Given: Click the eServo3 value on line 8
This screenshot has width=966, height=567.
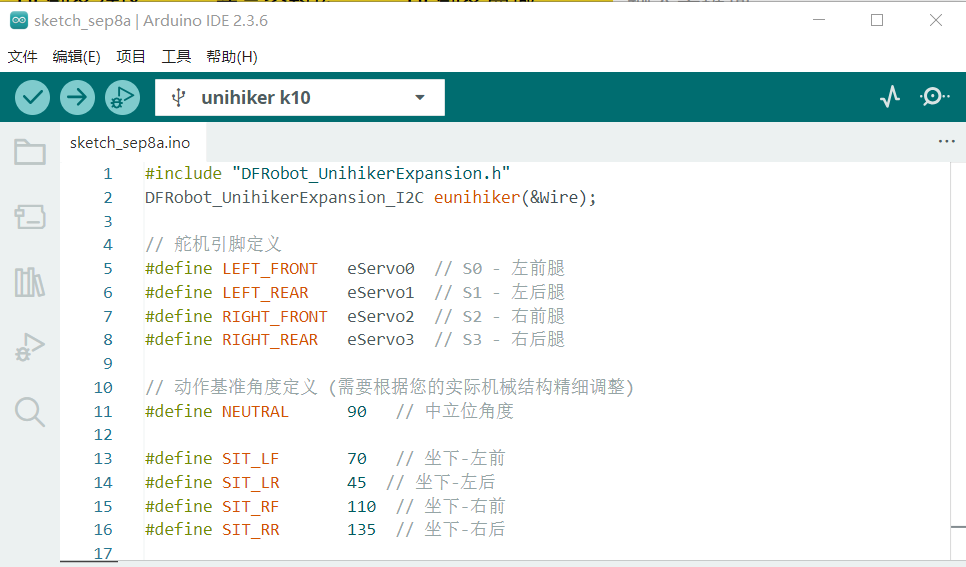Looking at the screenshot, I should point(381,340).
